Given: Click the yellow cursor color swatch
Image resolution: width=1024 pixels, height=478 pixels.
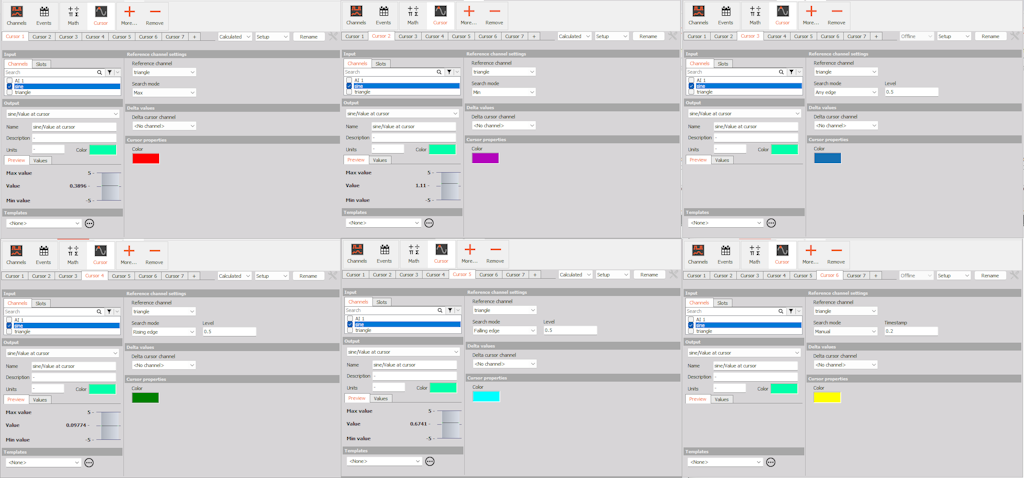Looking at the screenshot, I should click(x=827, y=397).
